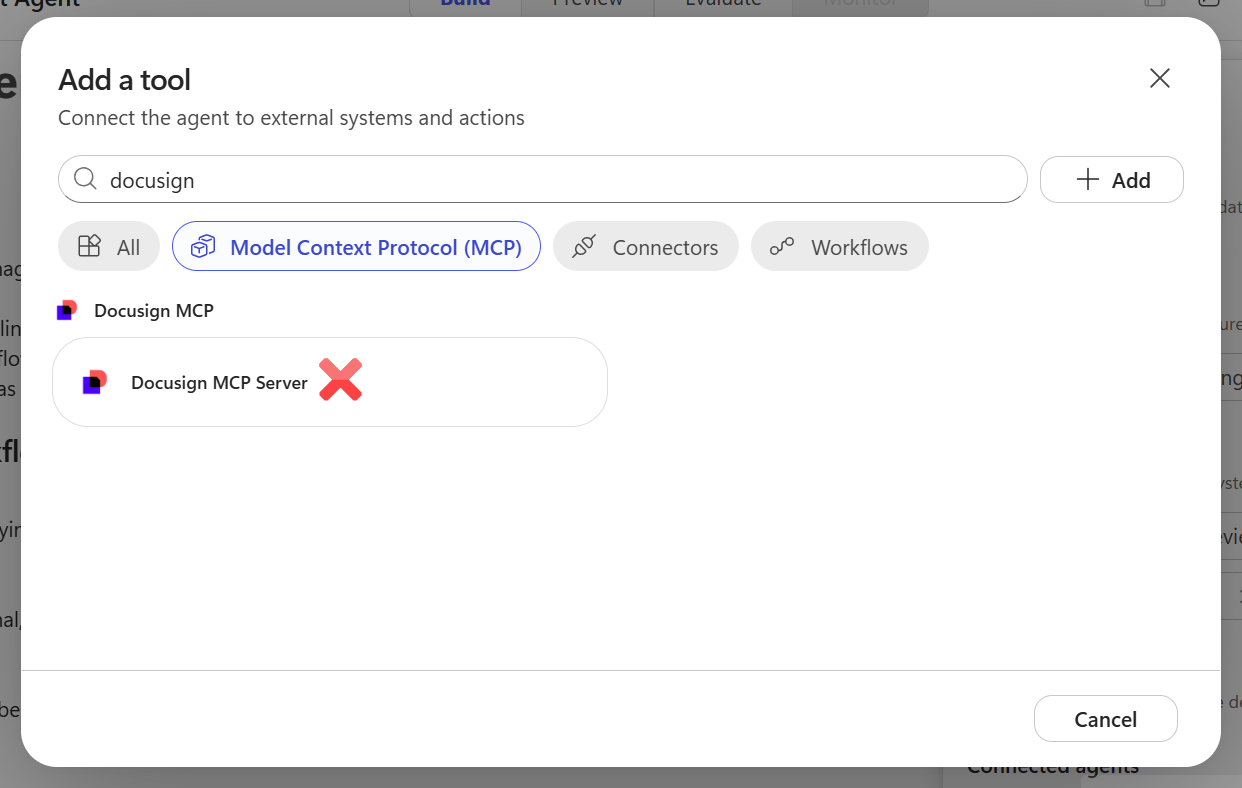Select the Model Context Protocol (MCP) filter

(356, 246)
